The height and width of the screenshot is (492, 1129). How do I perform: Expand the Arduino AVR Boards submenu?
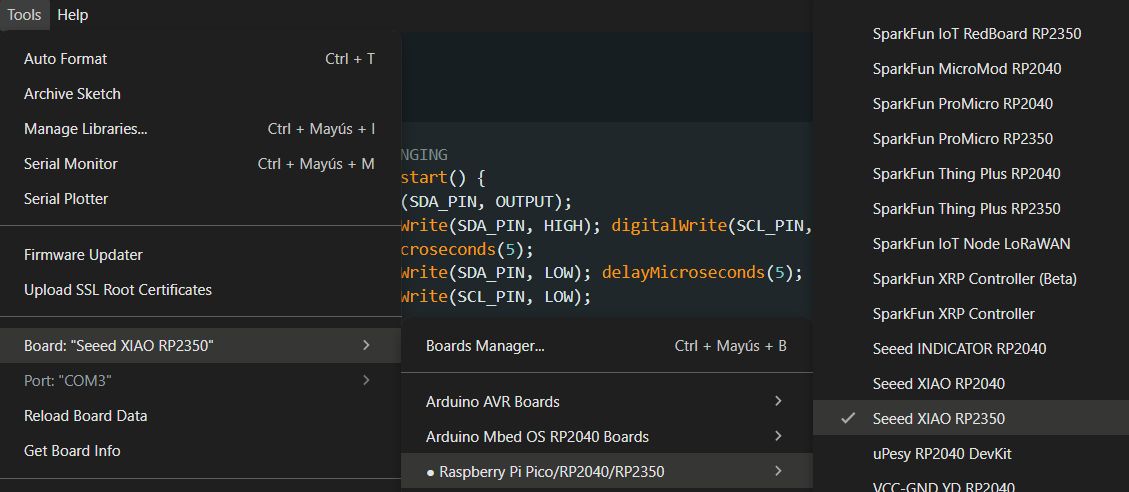778,402
